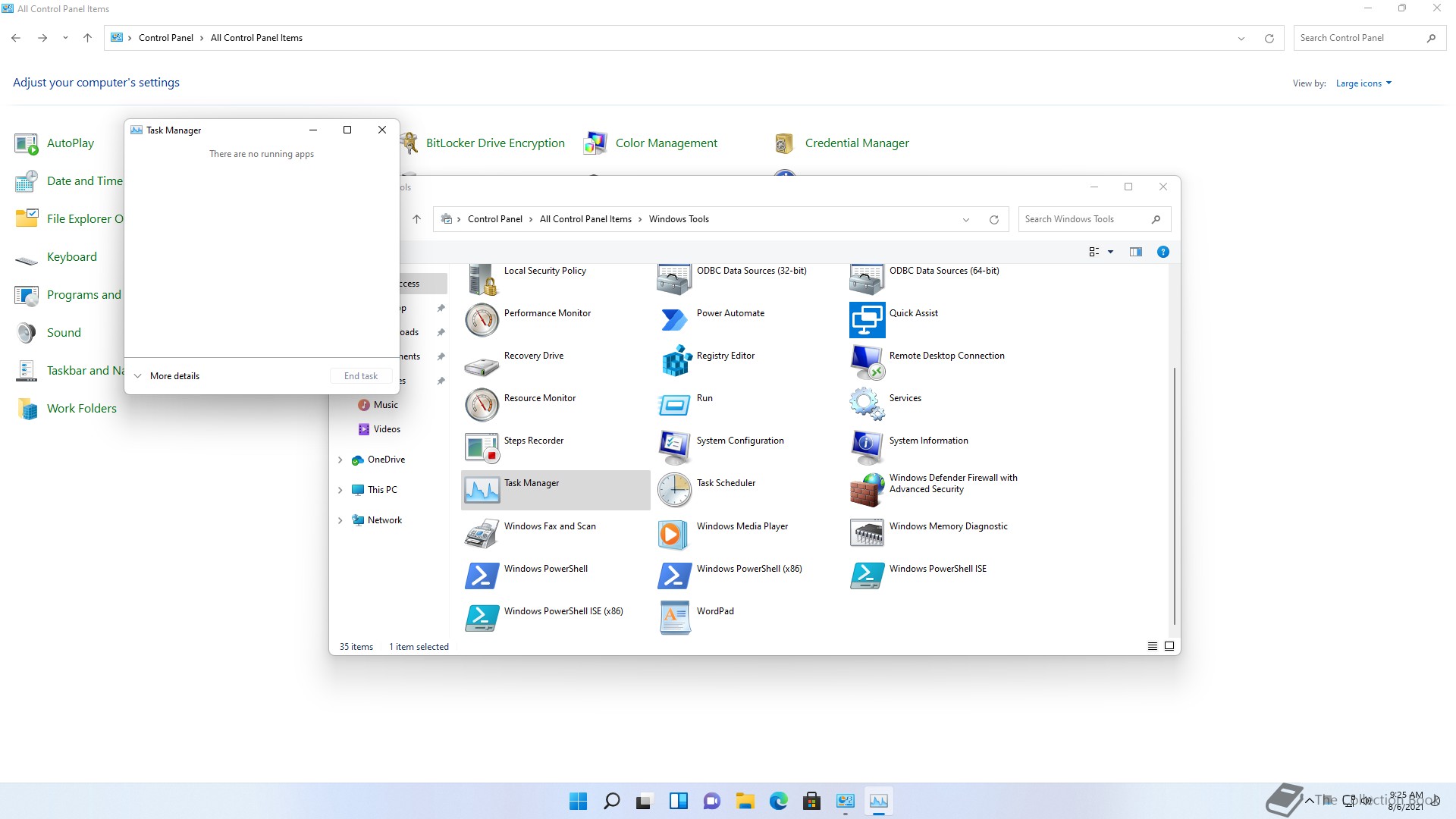Screen dimensions: 1456x819
Task: Expand Network tree node
Action: 340,520
